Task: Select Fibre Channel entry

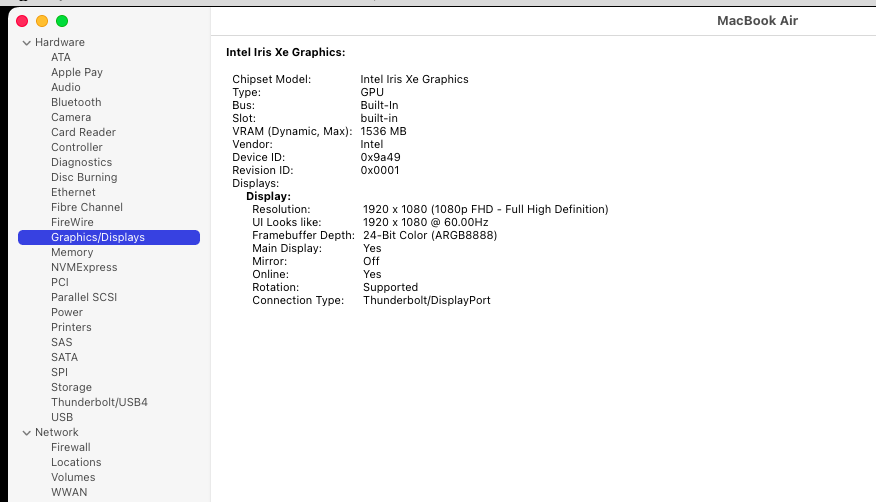Action: [87, 207]
